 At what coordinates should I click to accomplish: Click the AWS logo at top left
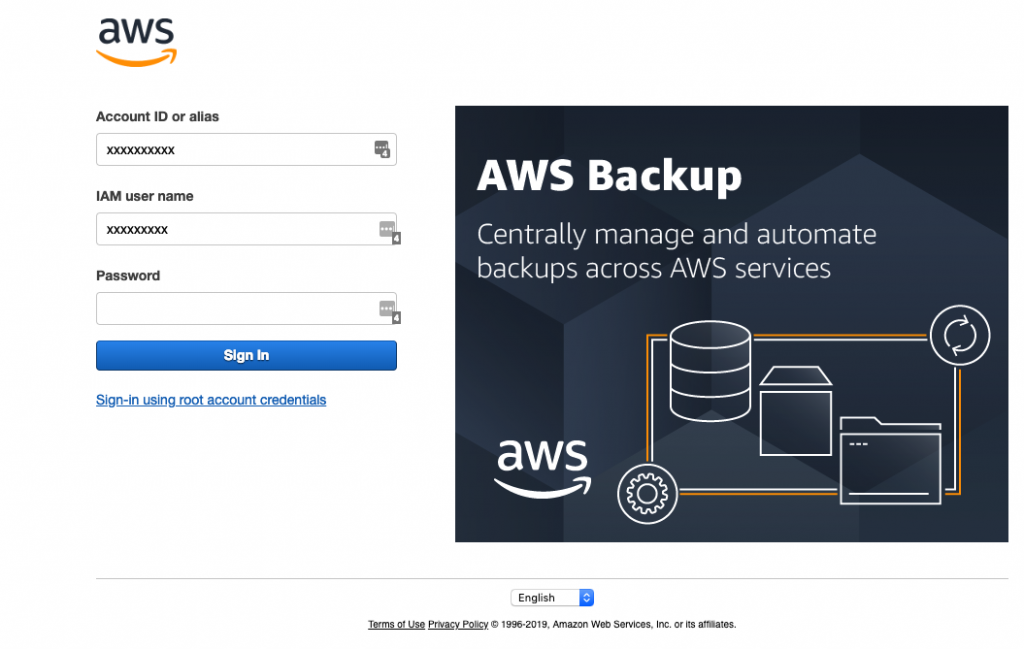136,42
